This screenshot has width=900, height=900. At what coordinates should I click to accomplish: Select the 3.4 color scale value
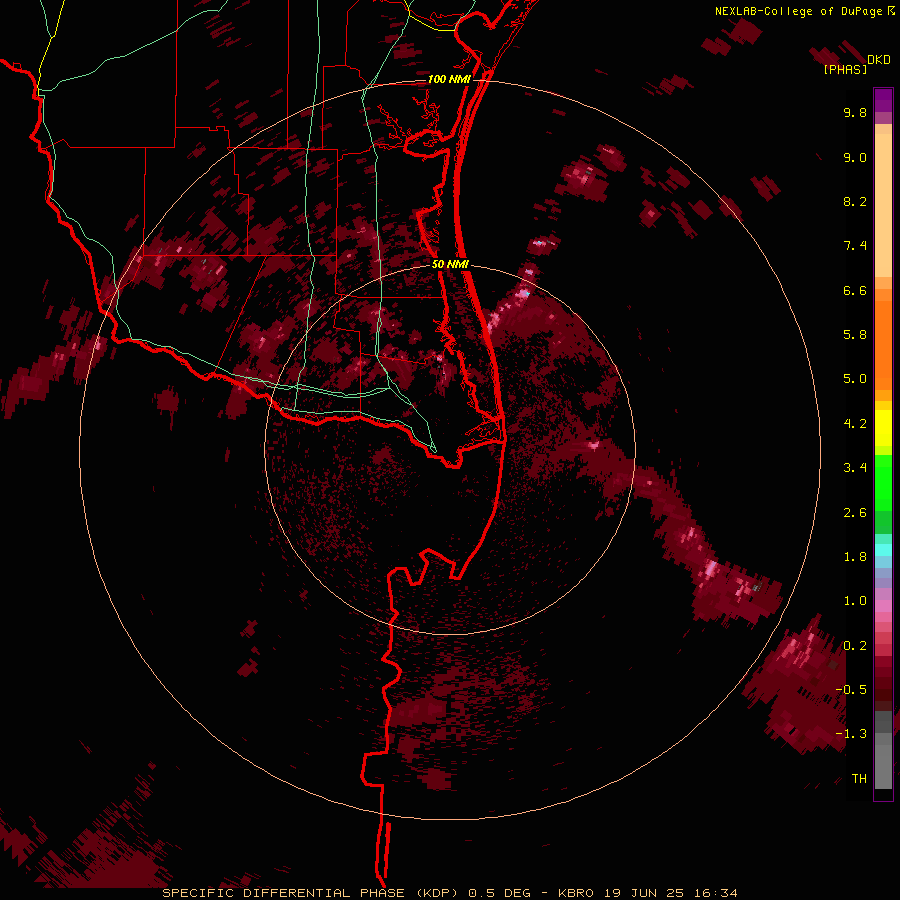(x=855, y=468)
